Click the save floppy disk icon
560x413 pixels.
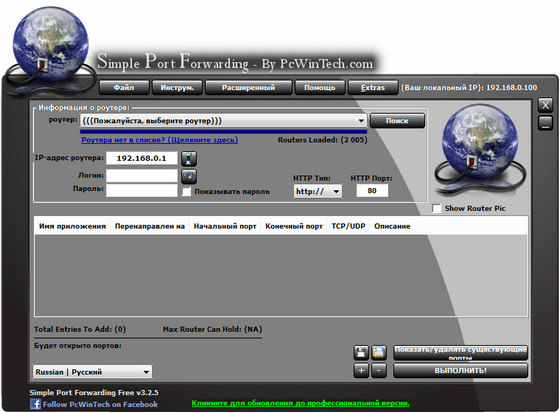pyautogui.click(x=361, y=353)
